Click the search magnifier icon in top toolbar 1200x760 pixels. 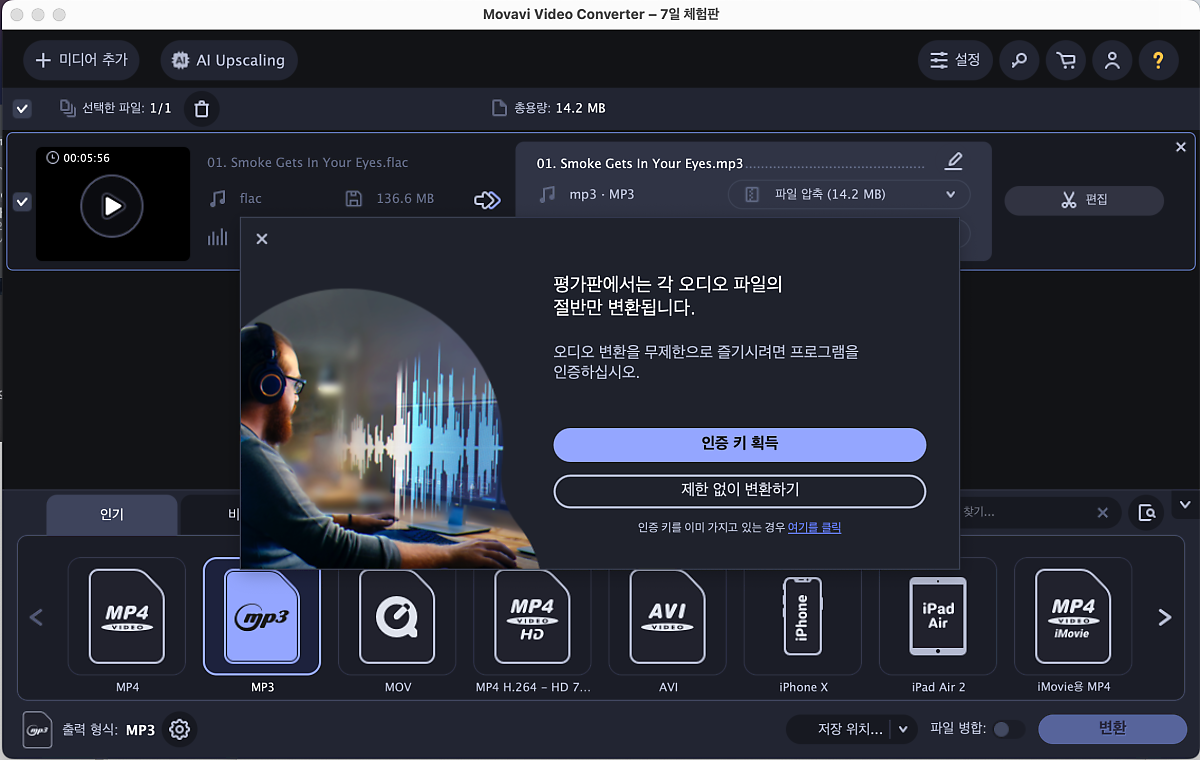pyautogui.click(x=1019, y=60)
